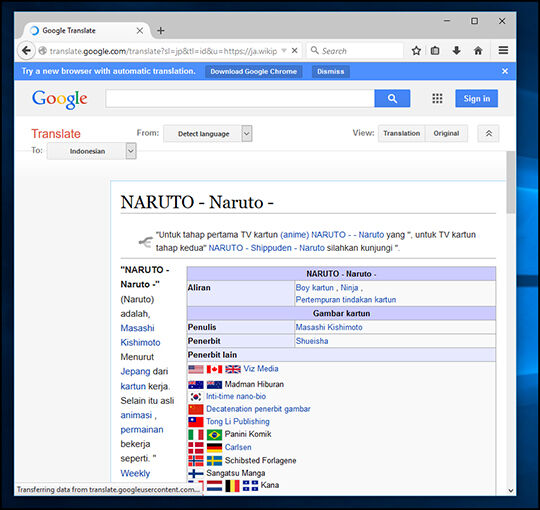Open the Weekly link
Viewport: 540px width, 510px height.
click(135, 473)
